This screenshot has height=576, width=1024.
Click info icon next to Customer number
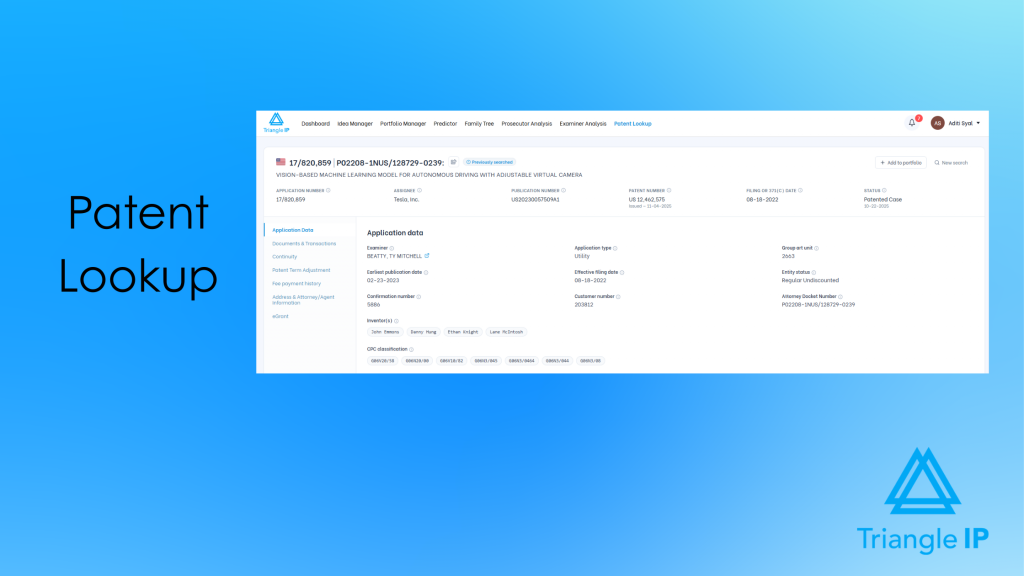click(x=618, y=296)
